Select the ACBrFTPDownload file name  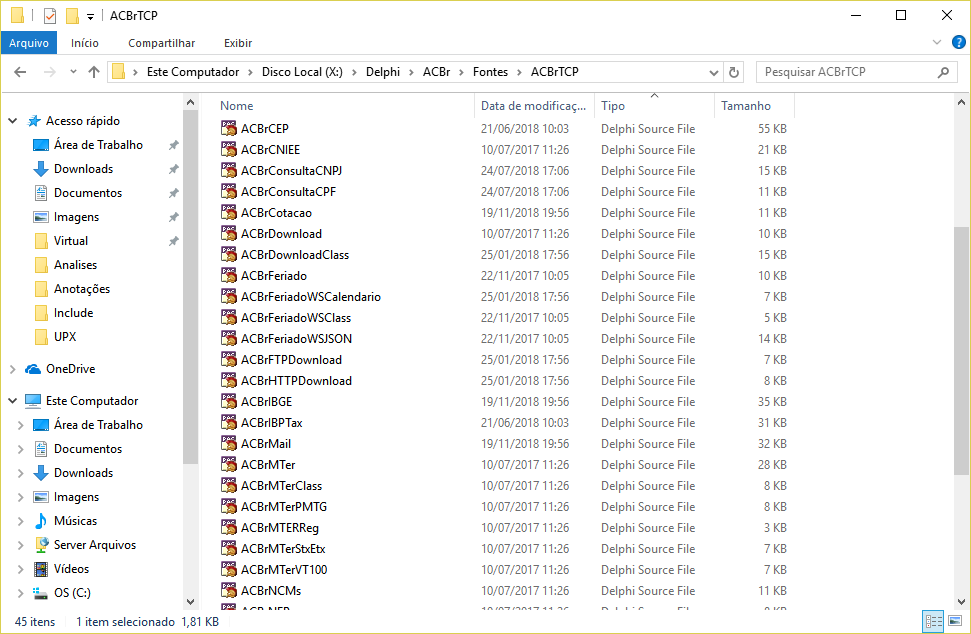pos(291,360)
